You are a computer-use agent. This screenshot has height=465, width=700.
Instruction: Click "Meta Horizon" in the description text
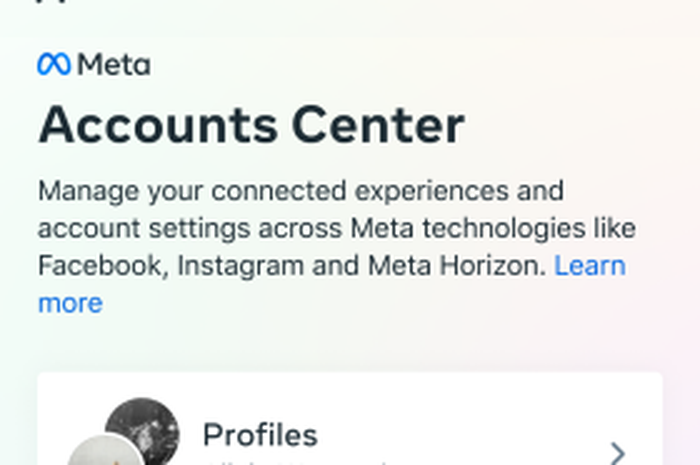click(457, 266)
